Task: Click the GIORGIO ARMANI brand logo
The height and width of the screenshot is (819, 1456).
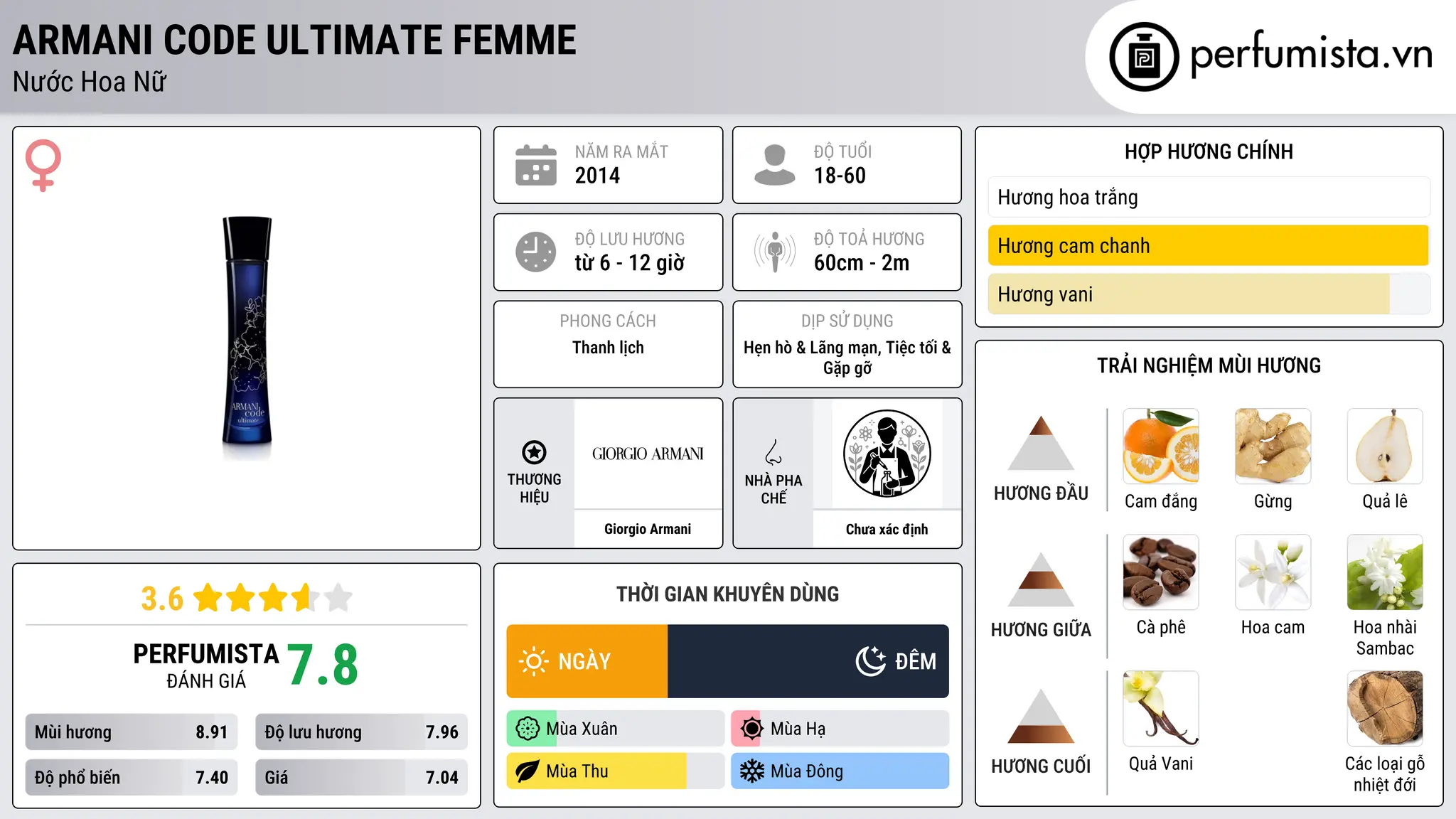Action: [648, 454]
